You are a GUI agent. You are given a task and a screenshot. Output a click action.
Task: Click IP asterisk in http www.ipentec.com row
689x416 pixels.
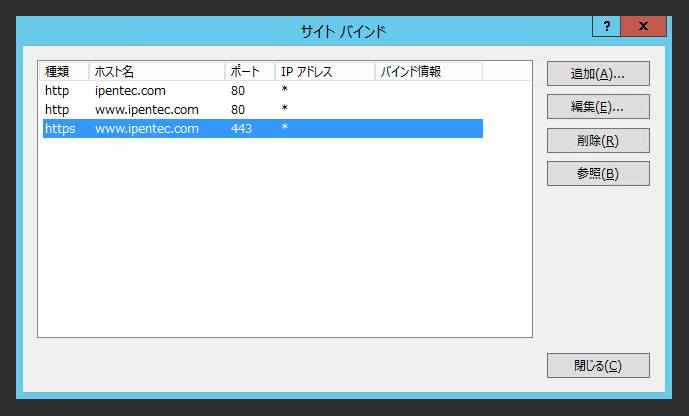(x=285, y=108)
